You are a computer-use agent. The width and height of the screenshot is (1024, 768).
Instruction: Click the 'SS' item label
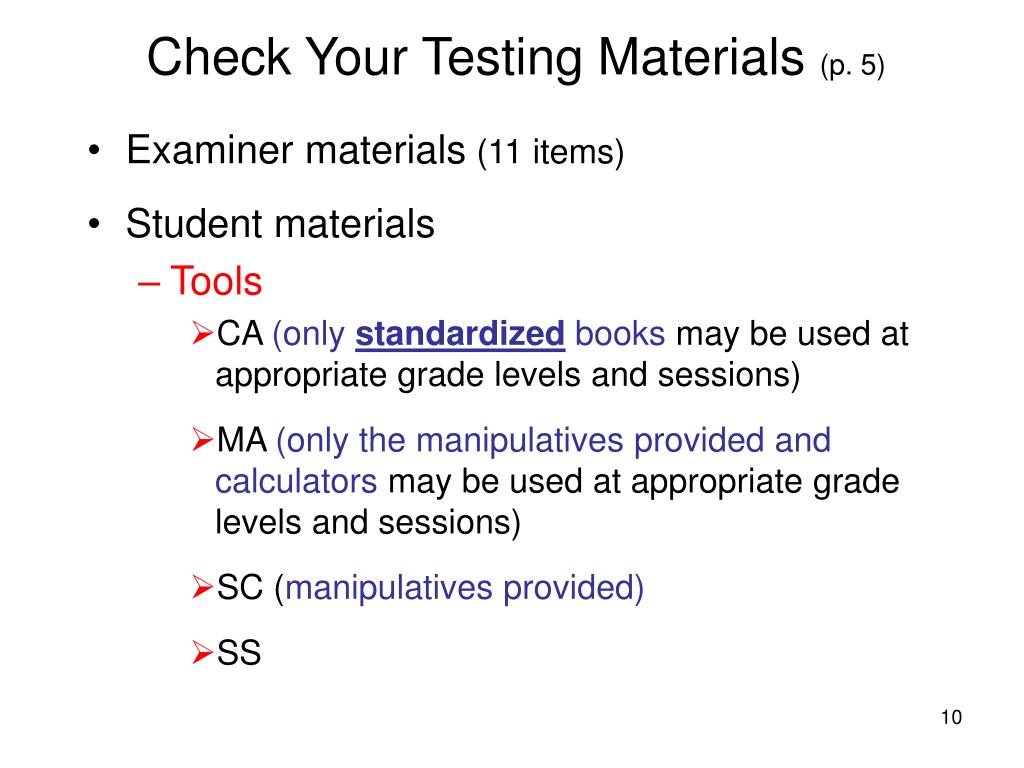[239, 653]
